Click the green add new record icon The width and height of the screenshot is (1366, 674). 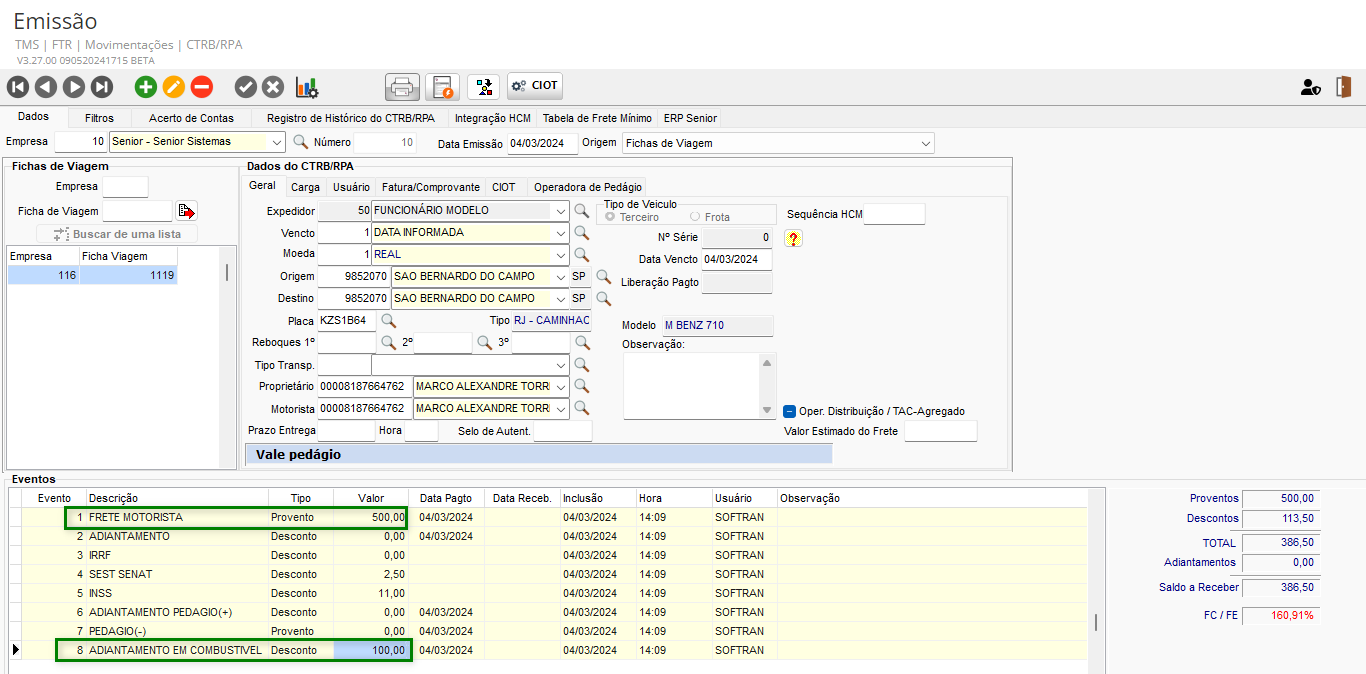point(146,87)
